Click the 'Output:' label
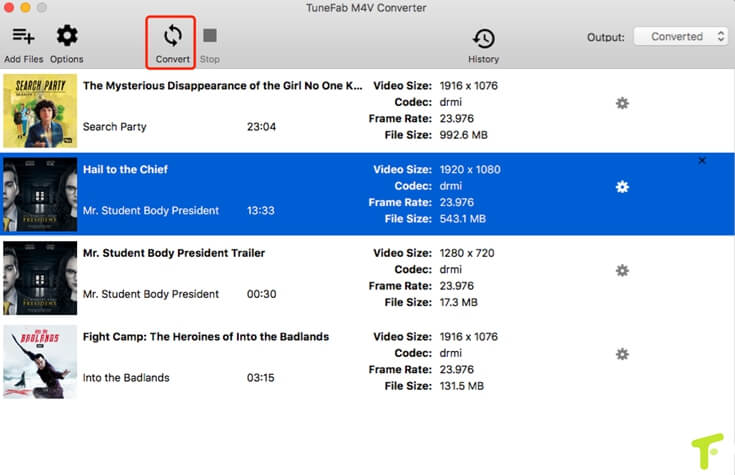Viewport: 735px width, 475px height. pos(605,37)
